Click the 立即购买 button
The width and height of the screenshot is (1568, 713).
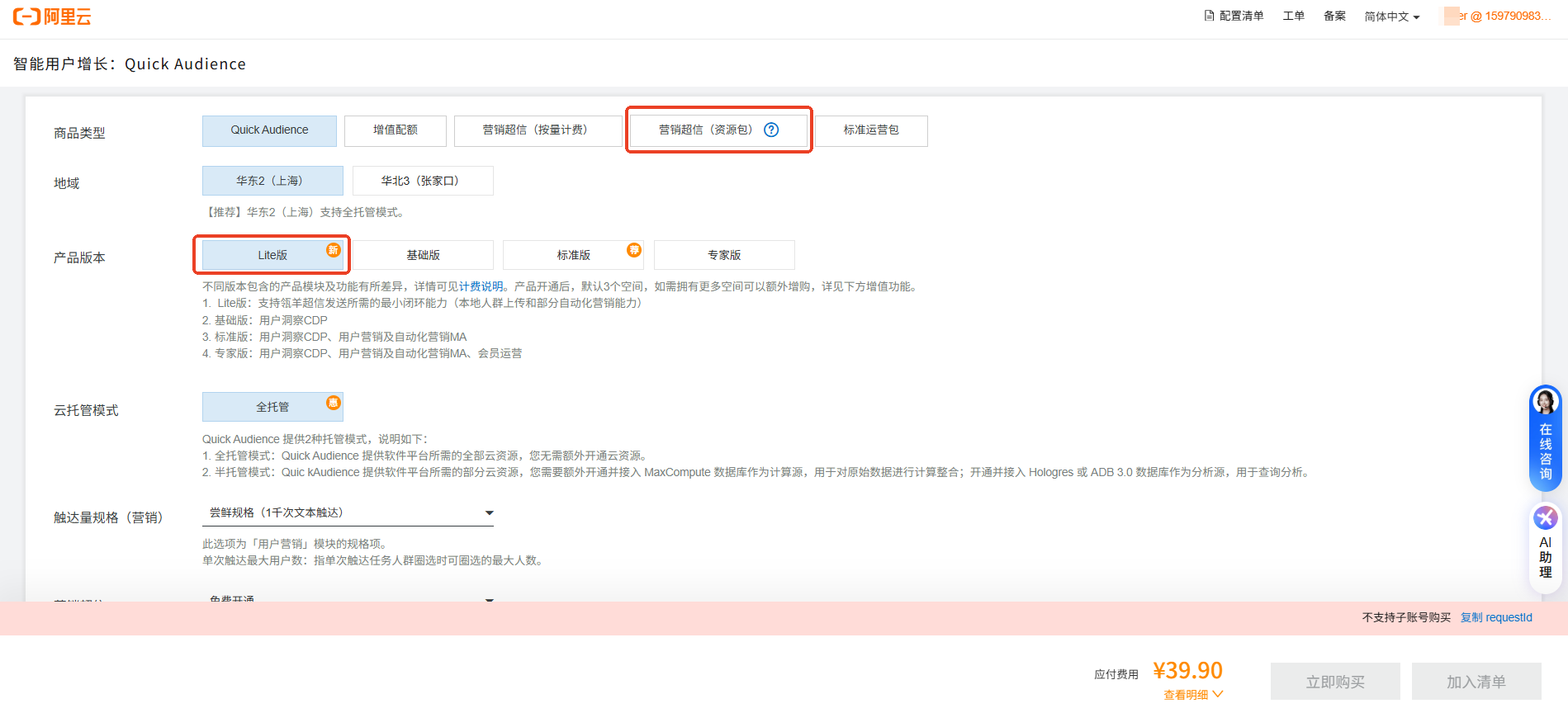coord(1335,682)
